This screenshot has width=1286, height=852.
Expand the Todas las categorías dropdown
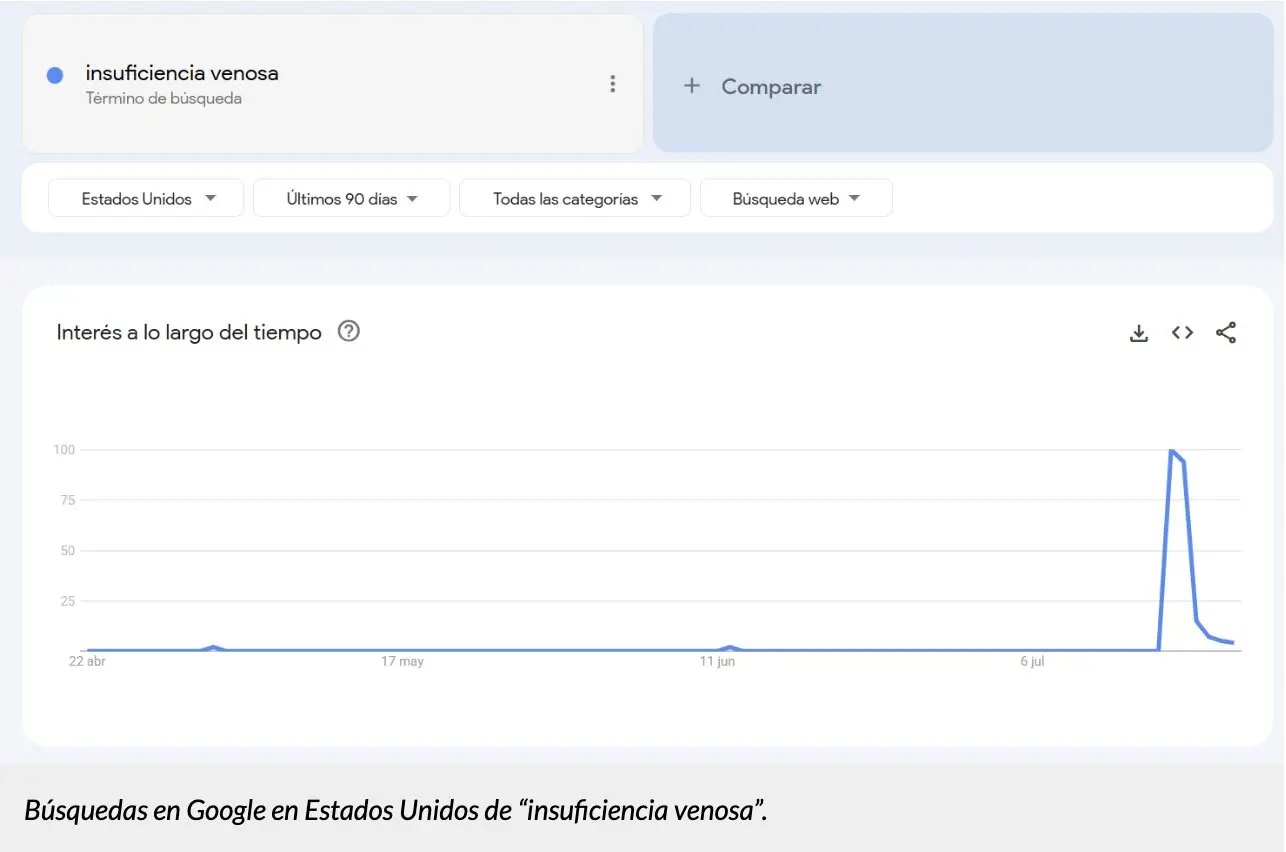575,198
